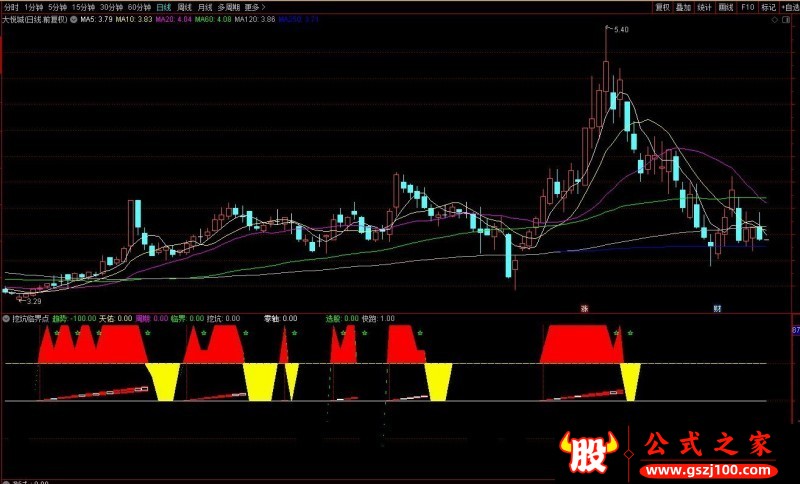Click the 5.40 high price marker
The width and height of the screenshot is (800, 484).
[621, 30]
